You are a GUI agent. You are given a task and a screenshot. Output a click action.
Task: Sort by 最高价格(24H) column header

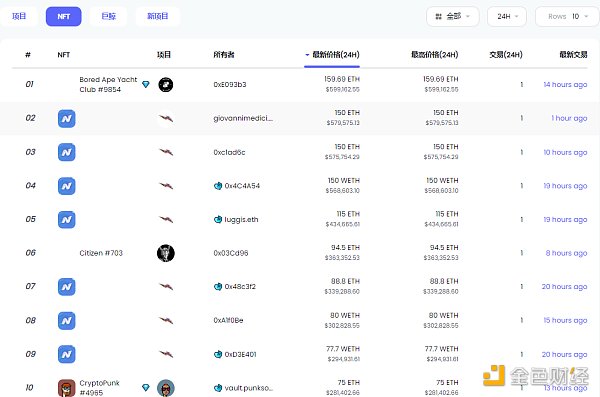pos(434,55)
